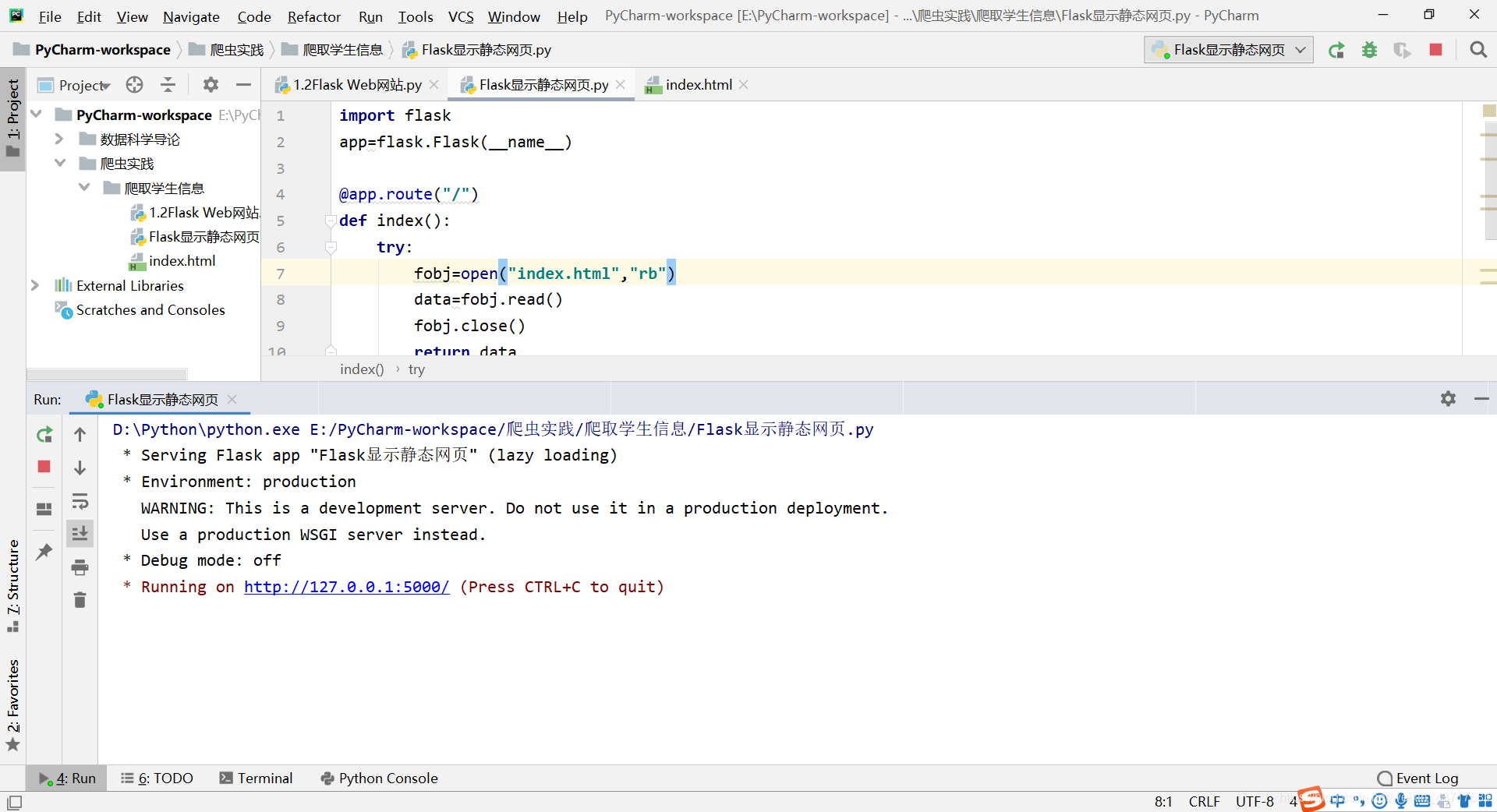Pin the Run tool window

(x=44, y=552)
